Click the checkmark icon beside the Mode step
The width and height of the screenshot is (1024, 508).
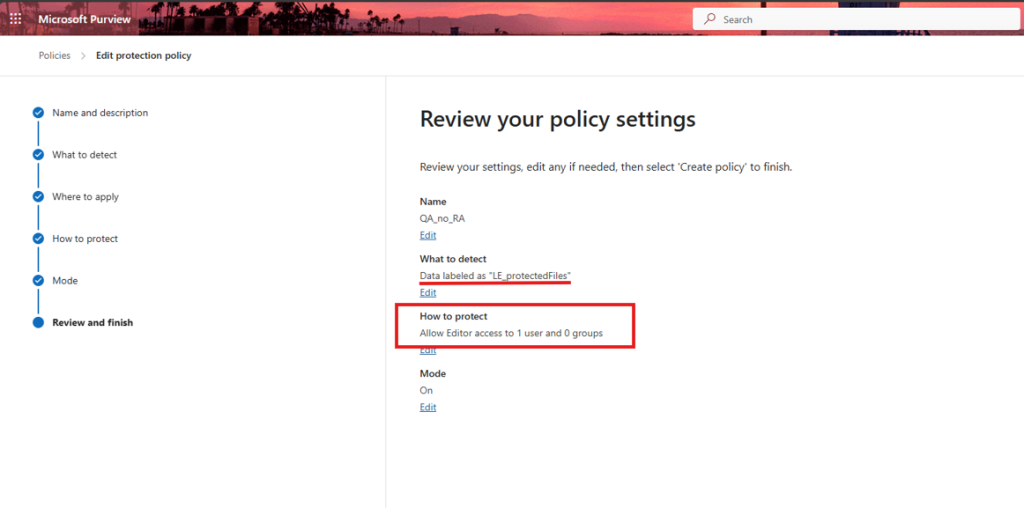38,281
